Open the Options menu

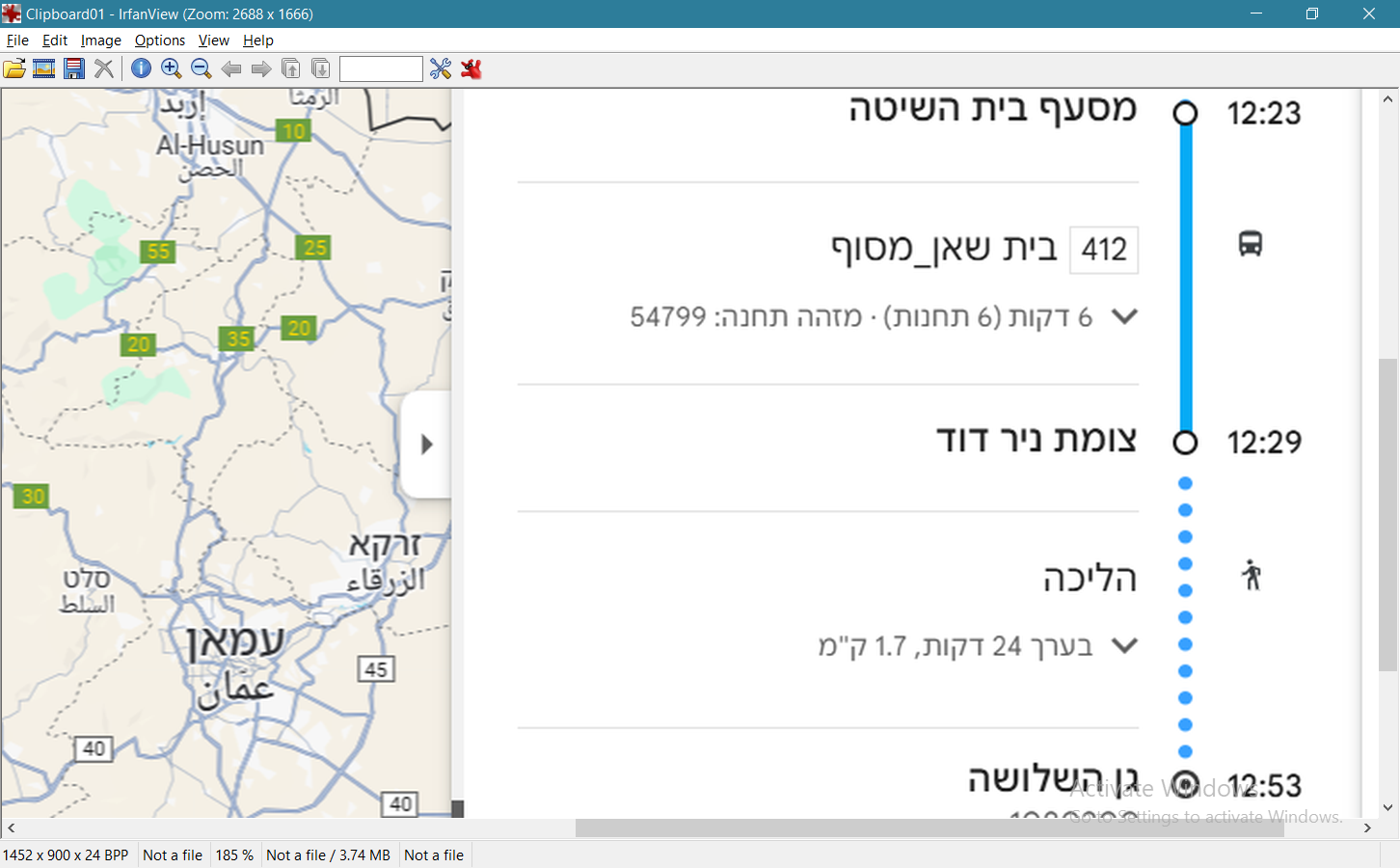(160, 41)
